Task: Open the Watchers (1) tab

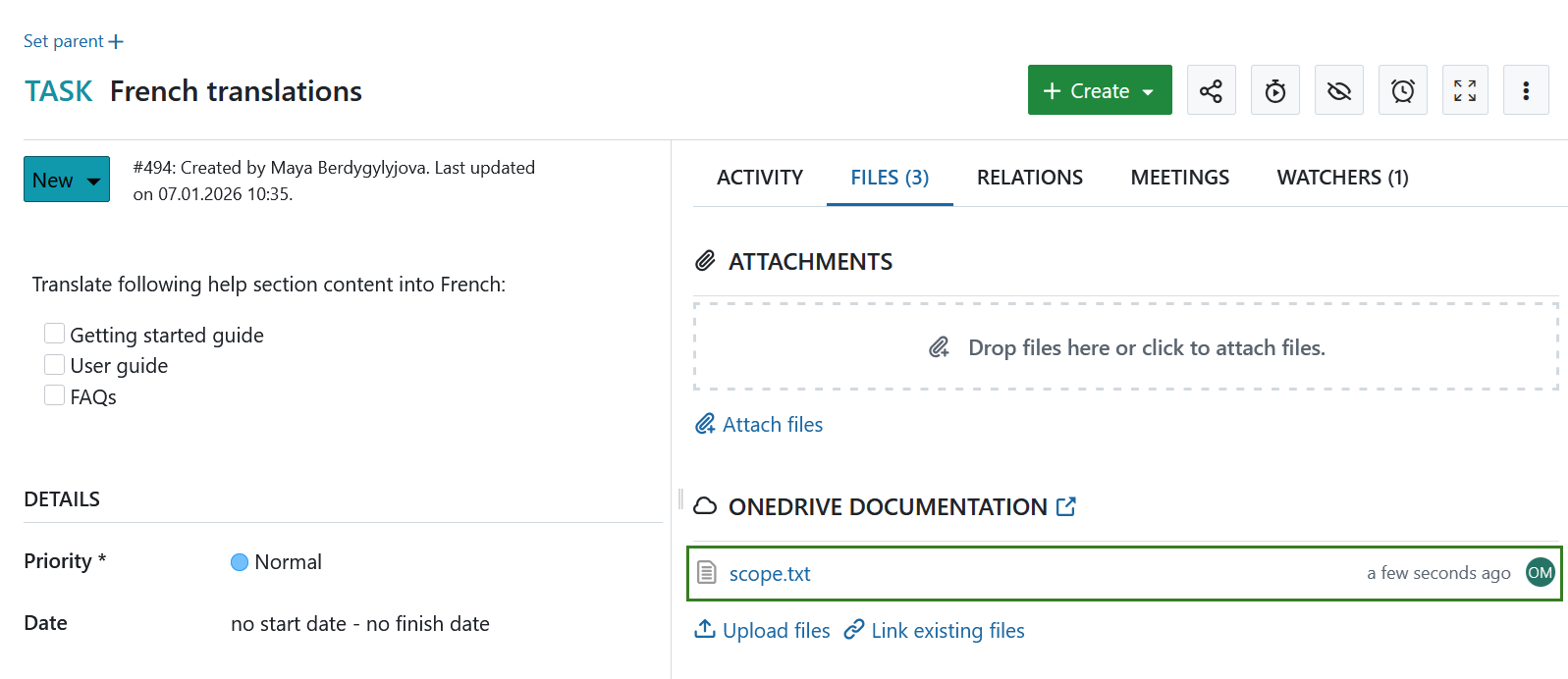Action: [x=1342, y=178]
